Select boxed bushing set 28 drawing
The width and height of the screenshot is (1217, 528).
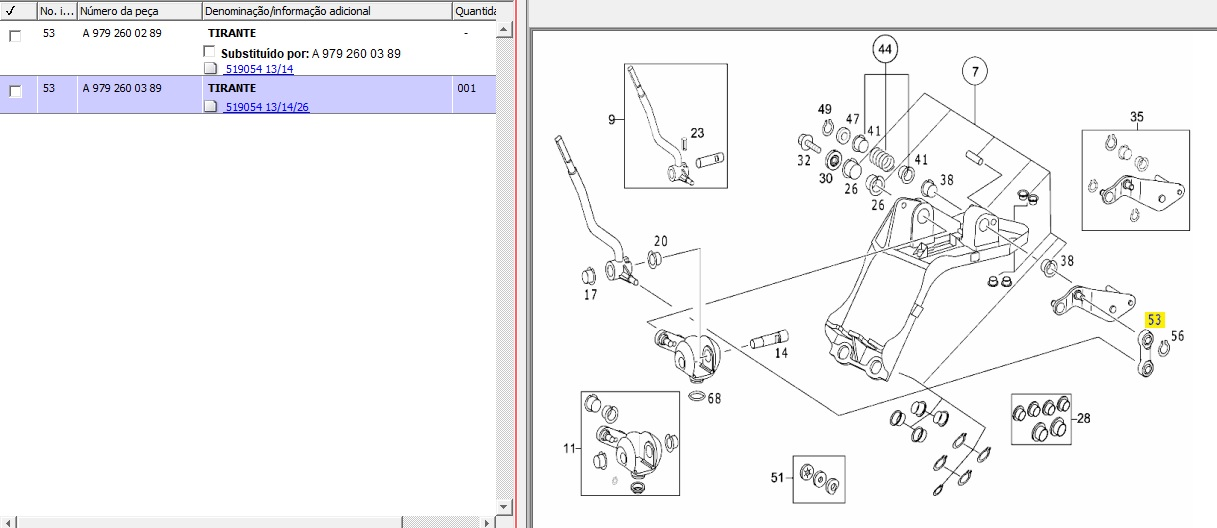click(x=1040, y=419)
